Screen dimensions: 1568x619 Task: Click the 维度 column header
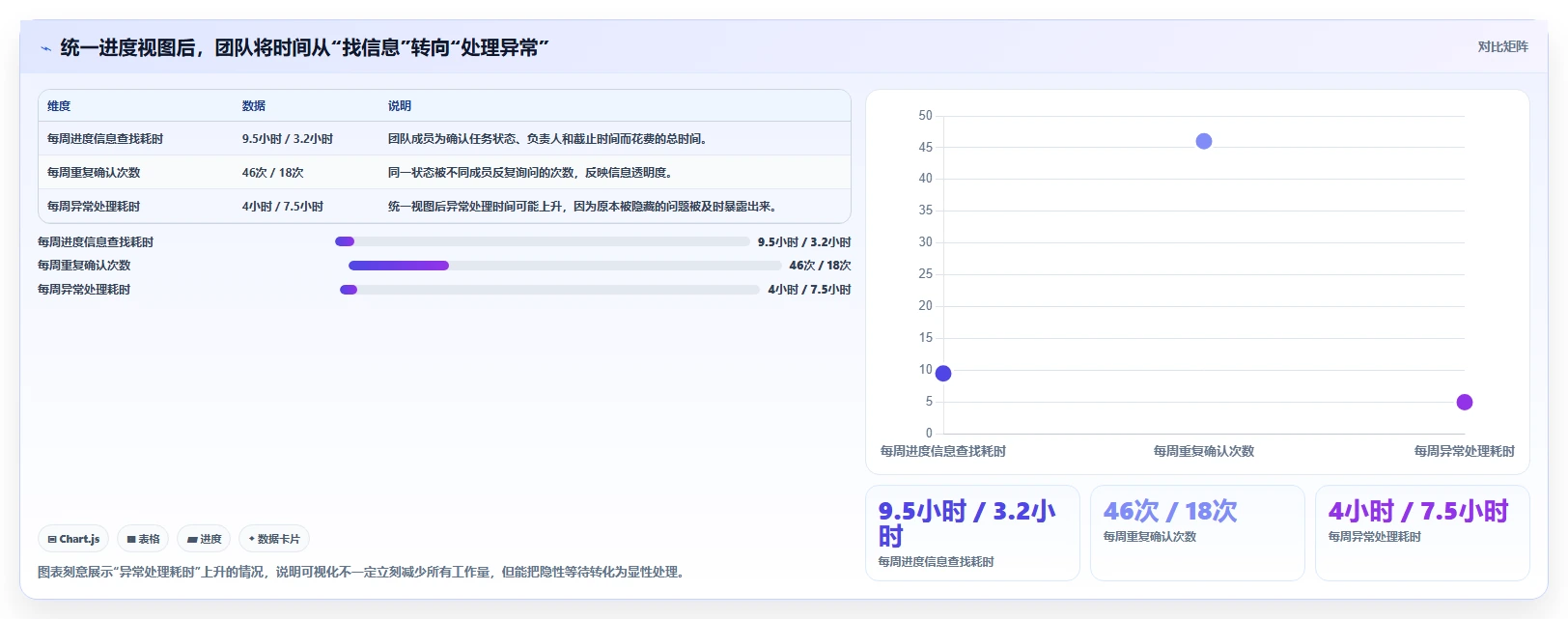coord(59,106)
